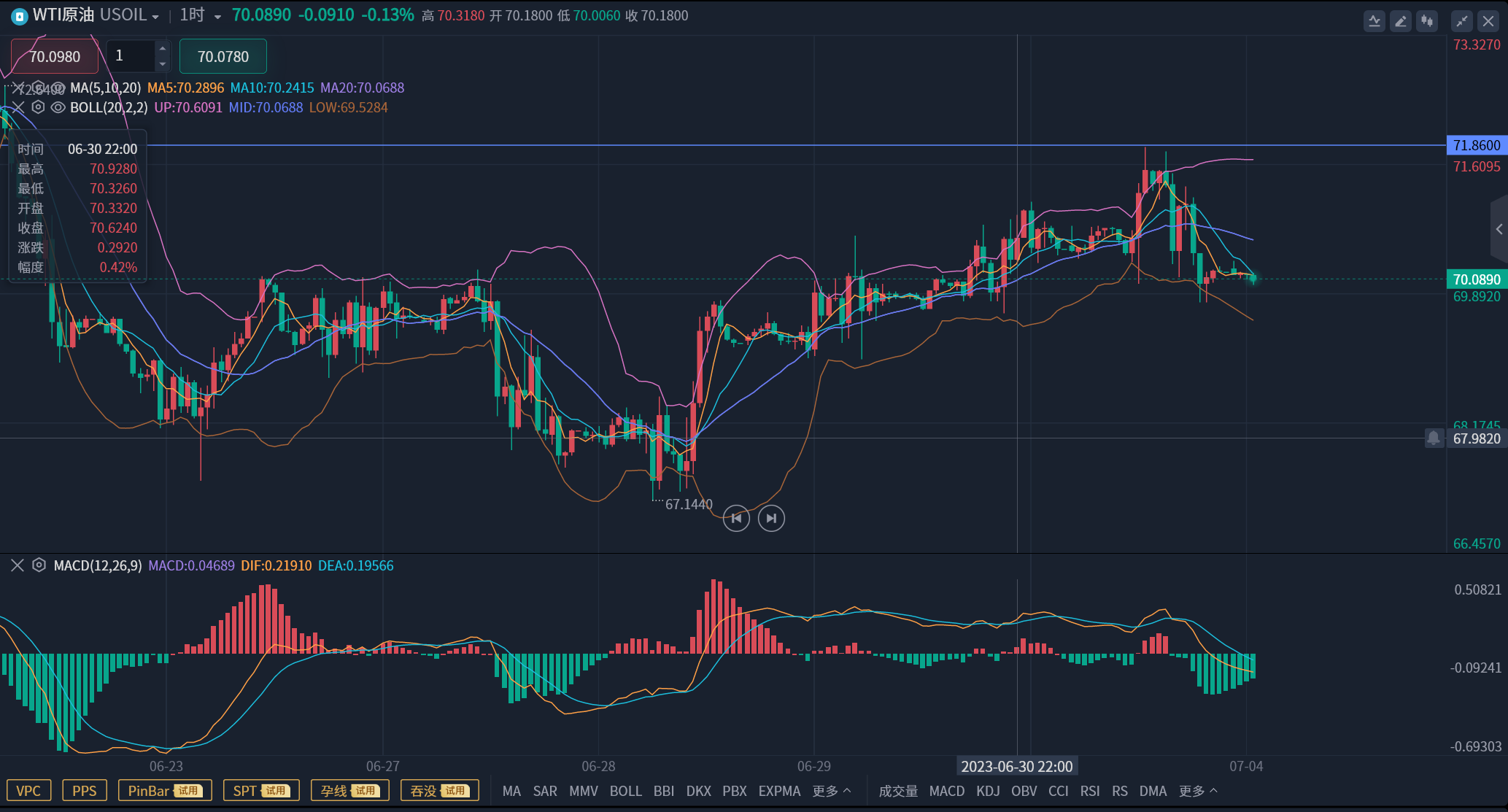Select the KDJ sub-indicator tab
Image resolution: width=1508 pixels, height=812 pixels.
click(x=987, y=791)
